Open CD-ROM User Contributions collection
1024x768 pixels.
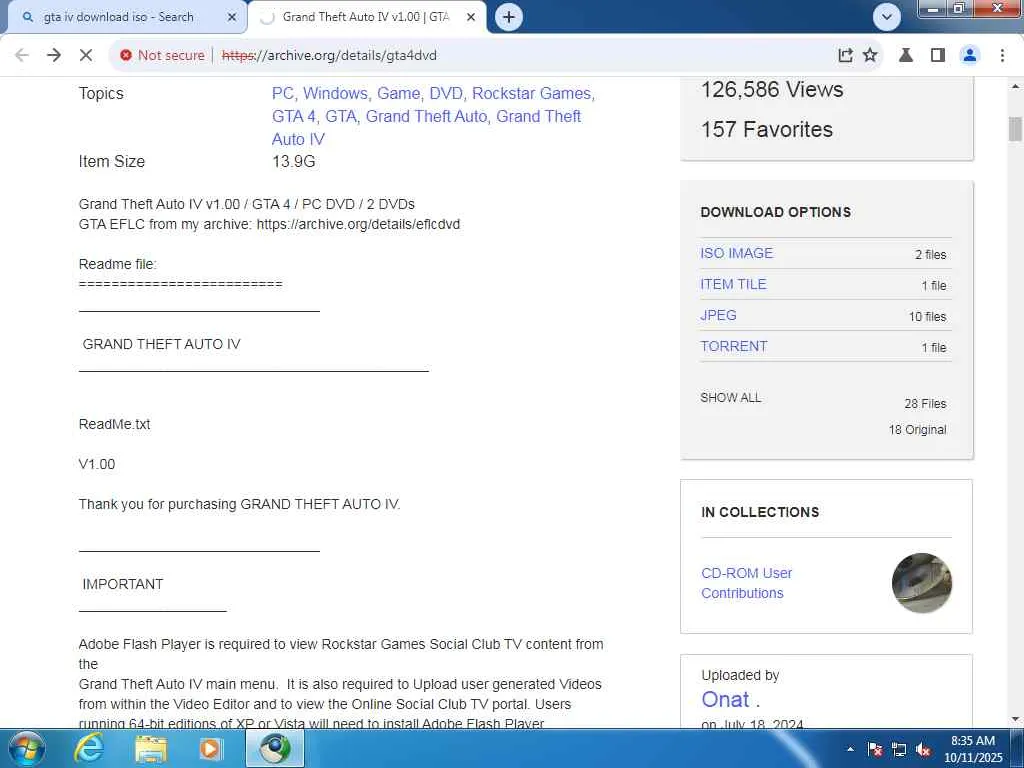pyautogui.click(x=746, y=583)
